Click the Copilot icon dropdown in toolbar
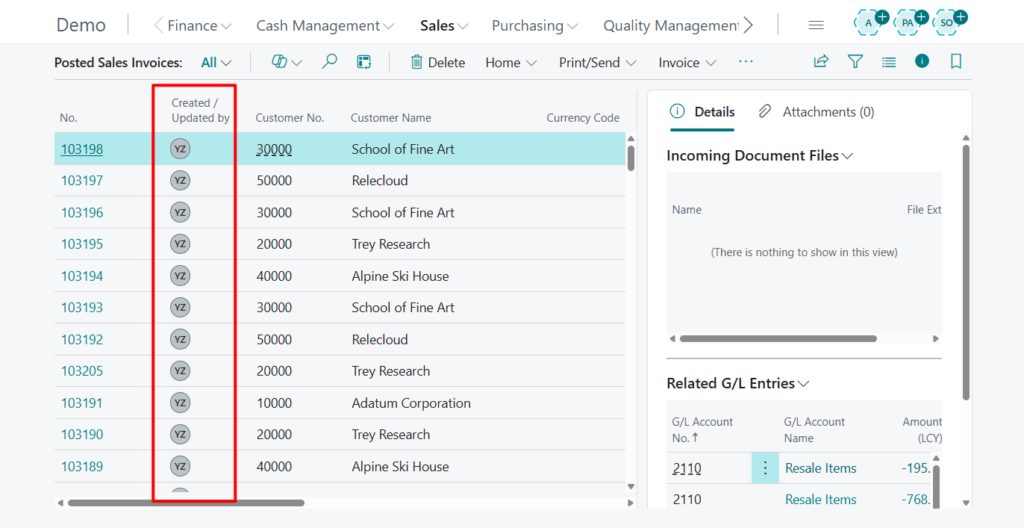The image size is (1024, 528). 286,62
